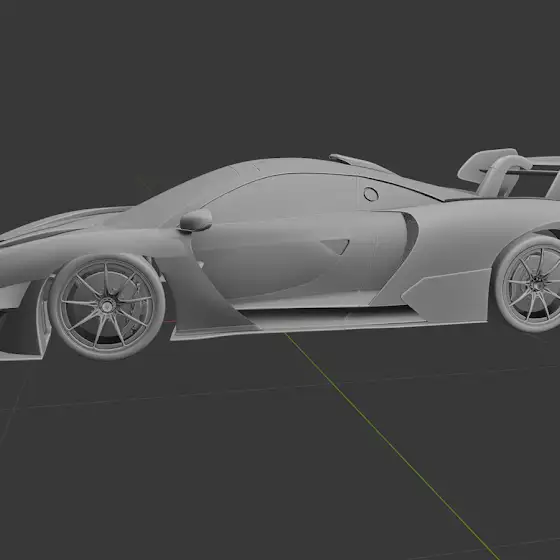Select the rear wheel of the car
The image size is (560, 560).
(529, 284)
